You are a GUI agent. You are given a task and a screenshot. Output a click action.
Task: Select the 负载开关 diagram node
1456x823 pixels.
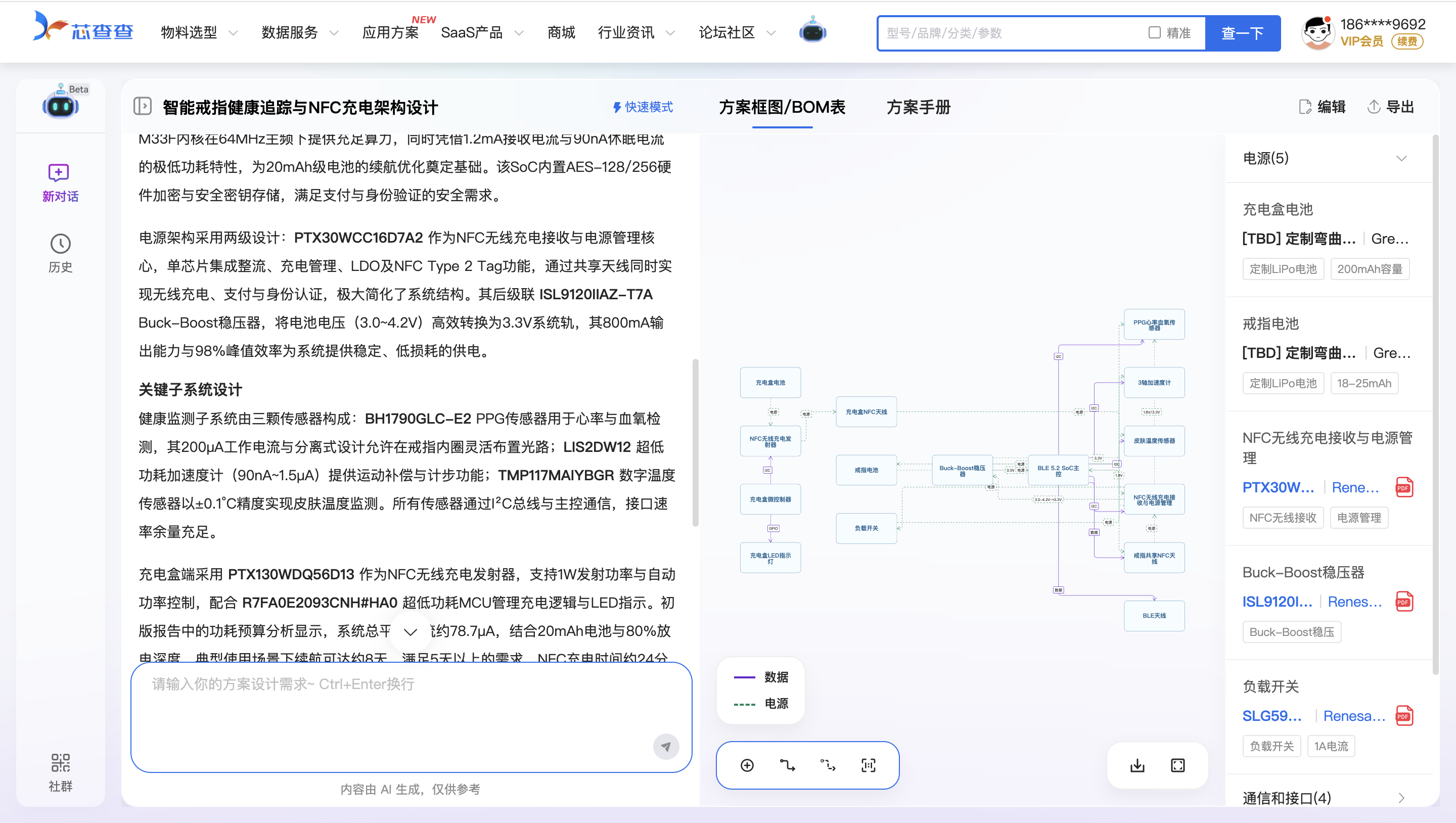point(866,528)
